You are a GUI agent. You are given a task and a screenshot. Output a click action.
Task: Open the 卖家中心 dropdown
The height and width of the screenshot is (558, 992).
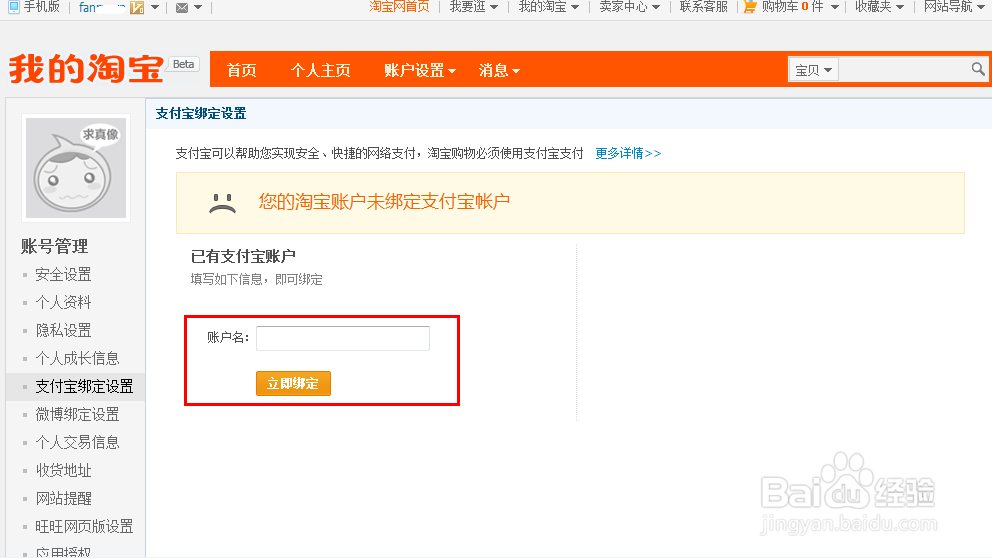[x=629, y=7]
